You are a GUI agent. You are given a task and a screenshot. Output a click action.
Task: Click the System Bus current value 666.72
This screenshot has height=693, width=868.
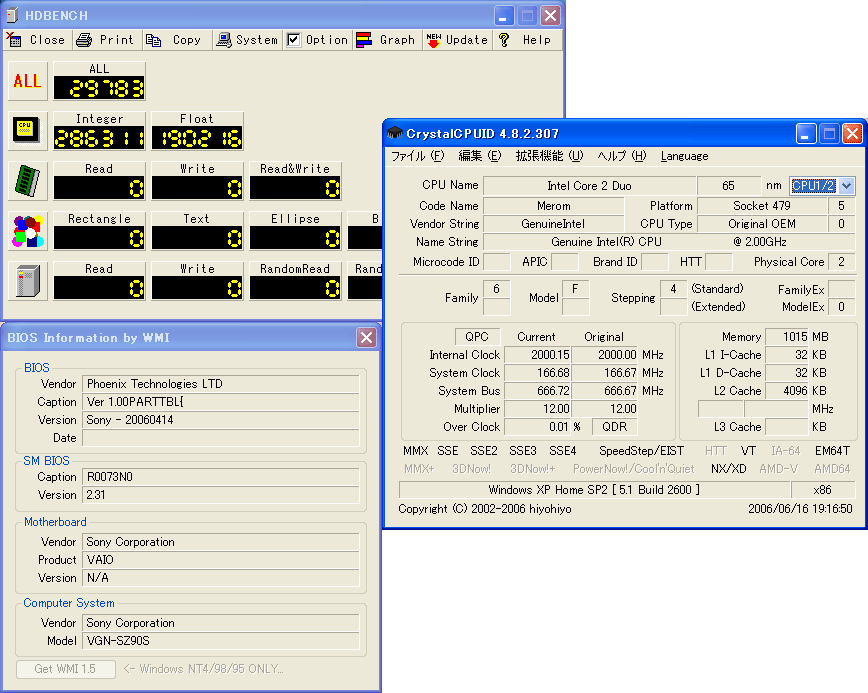pyautogui.click(x=538, y=391)
